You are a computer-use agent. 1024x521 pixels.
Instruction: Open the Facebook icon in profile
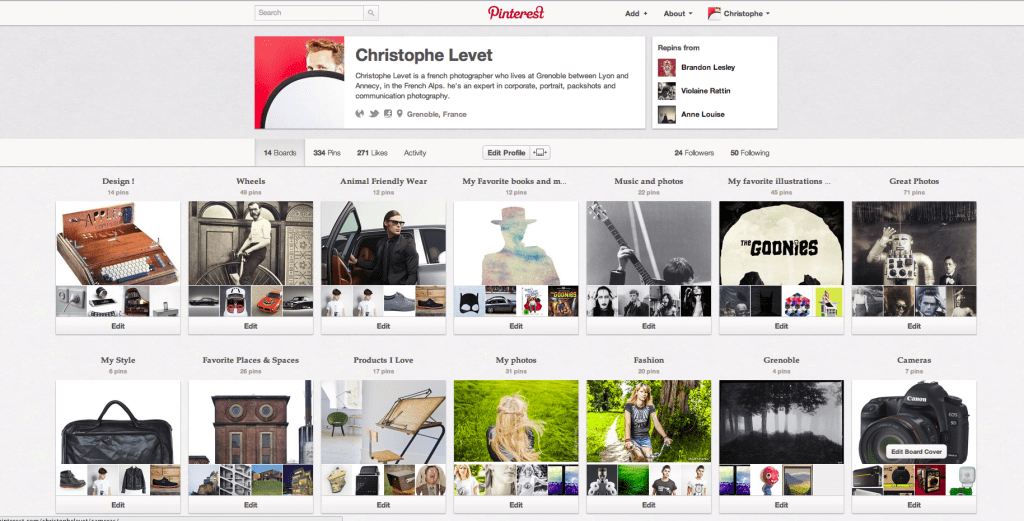coord(388,114)
